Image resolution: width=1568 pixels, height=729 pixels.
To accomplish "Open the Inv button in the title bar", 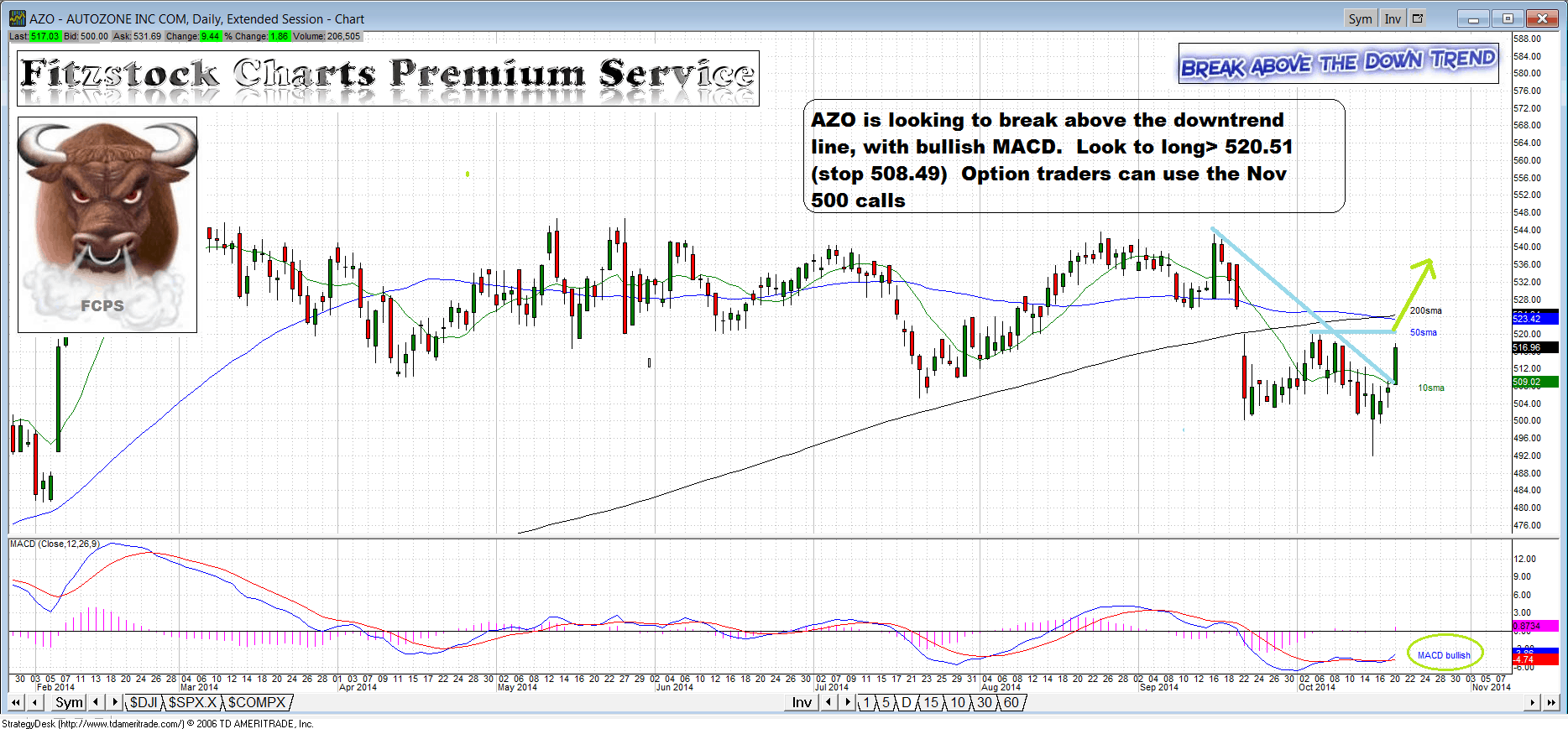I will [x=1393, y=18].
